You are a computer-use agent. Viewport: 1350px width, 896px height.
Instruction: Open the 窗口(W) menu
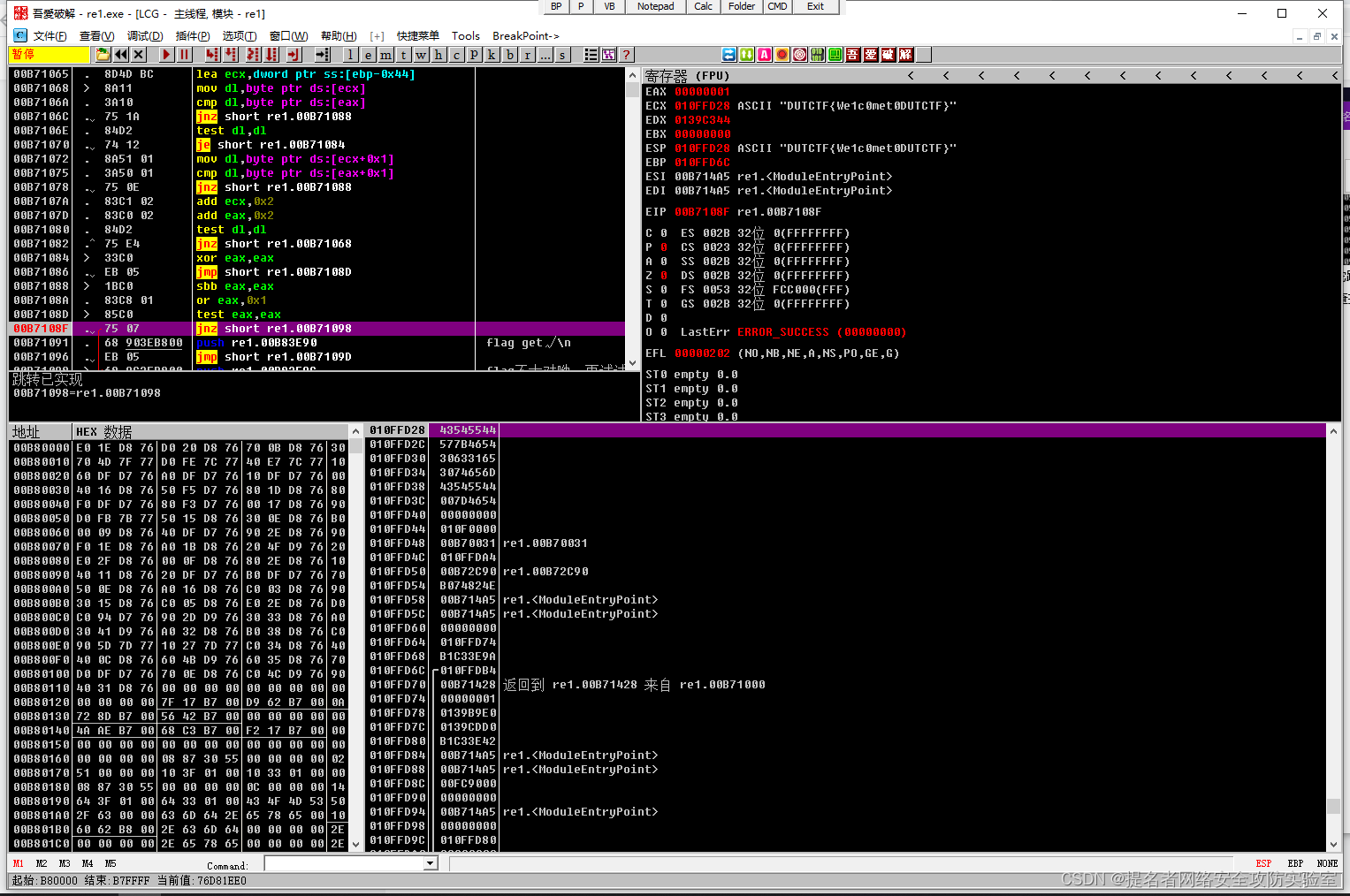coord(288,36)
